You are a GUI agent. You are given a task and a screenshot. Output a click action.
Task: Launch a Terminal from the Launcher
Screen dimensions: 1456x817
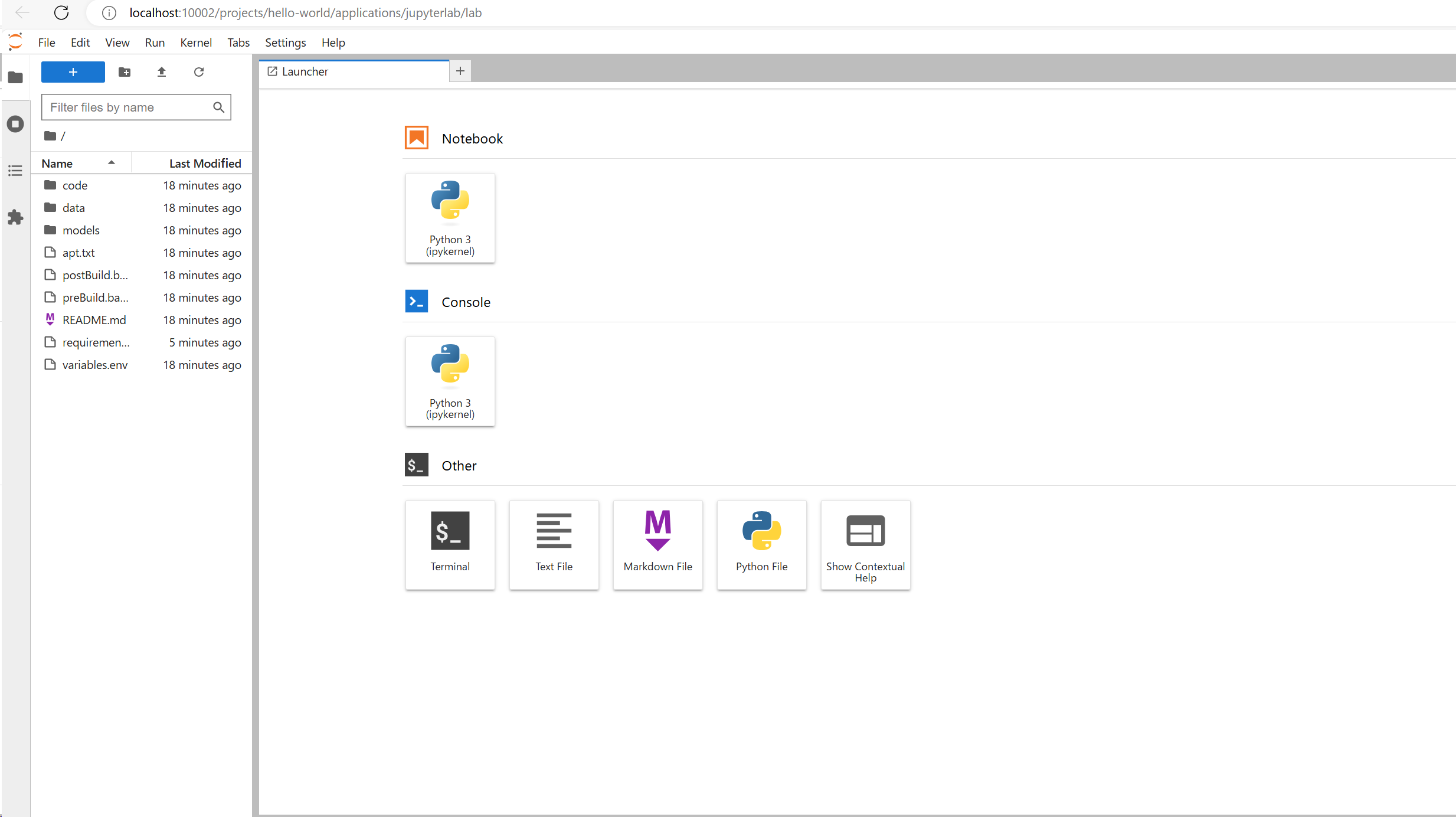tap(450, 544)
